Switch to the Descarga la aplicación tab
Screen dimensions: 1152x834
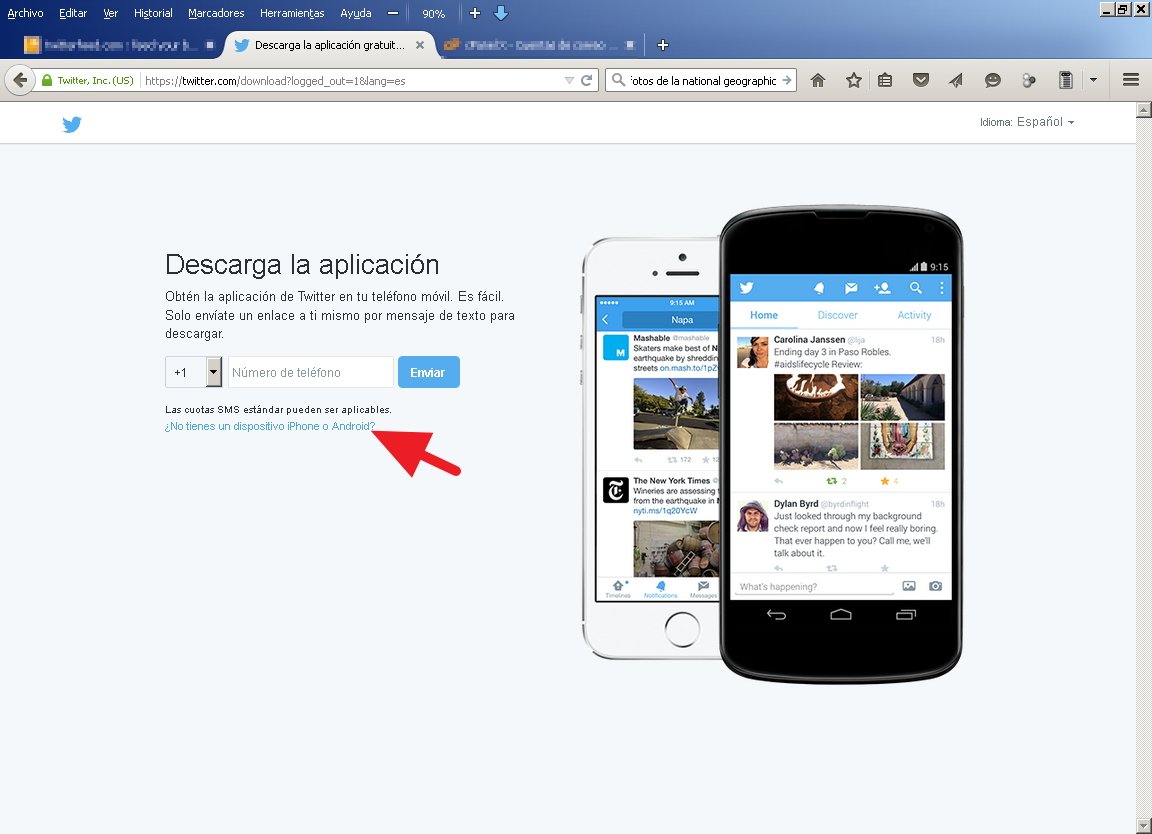tap(328, 45)
